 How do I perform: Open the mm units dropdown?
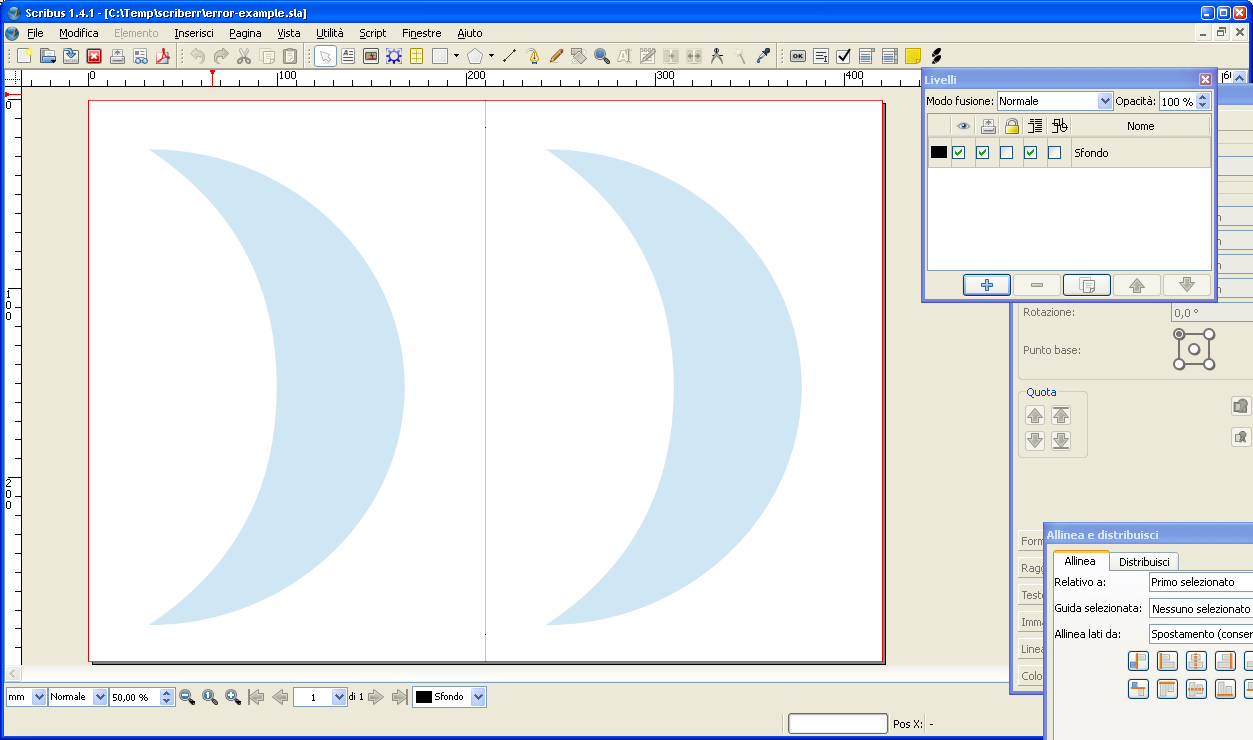point(27,697)
